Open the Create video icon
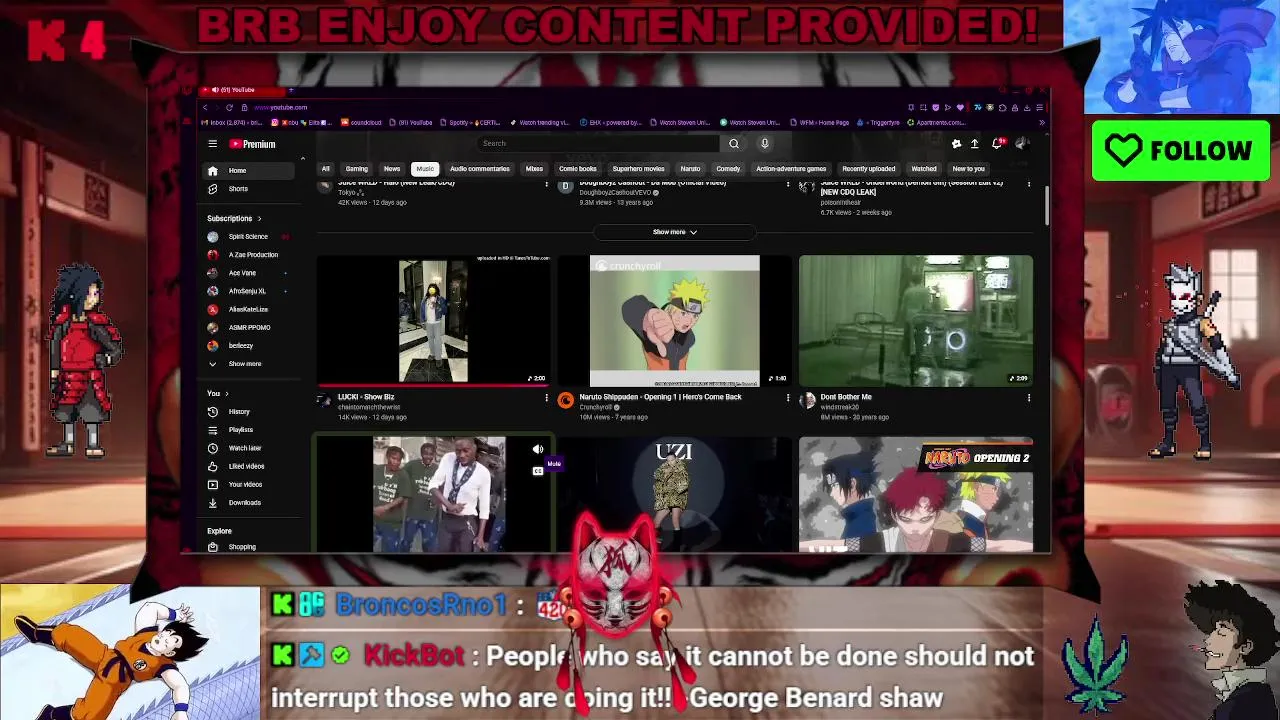Image resolution: width=1280 pixels, height=720 pixels. tap(975, 144)
